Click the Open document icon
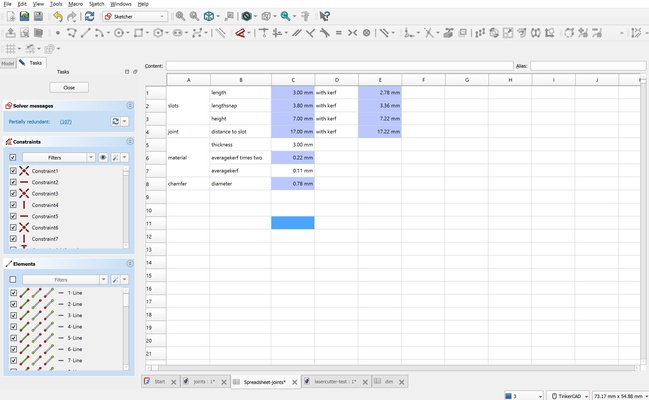This screenshot has width=649, height=400. tap(24, 16)
